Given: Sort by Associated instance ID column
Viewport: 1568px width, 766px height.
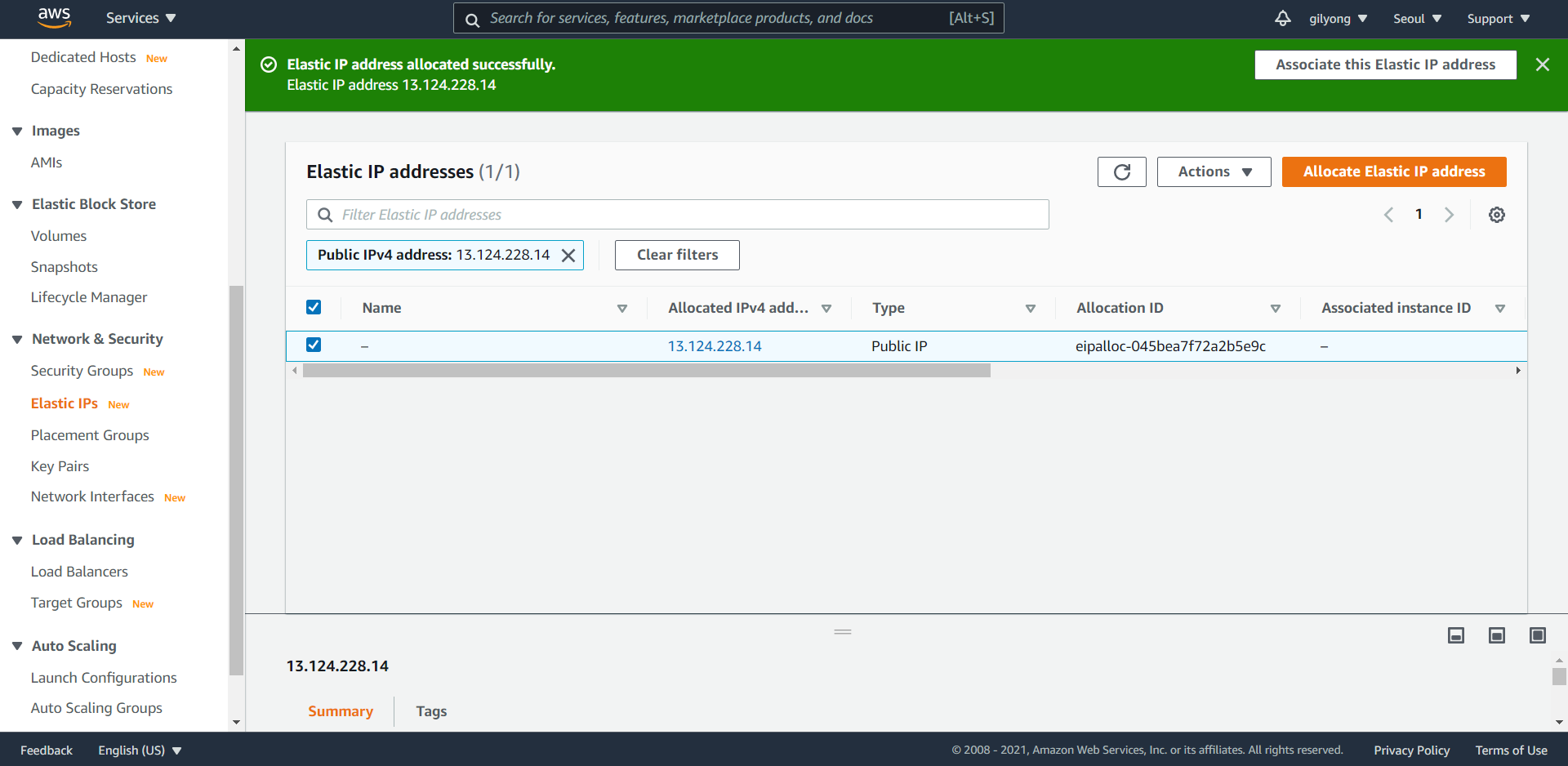Looking at the screenshot, I should (x=1500, y=309).
